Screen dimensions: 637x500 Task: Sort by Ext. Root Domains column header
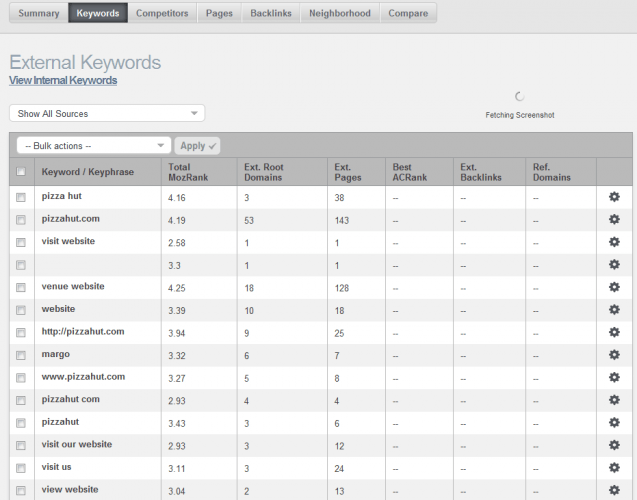264,172
